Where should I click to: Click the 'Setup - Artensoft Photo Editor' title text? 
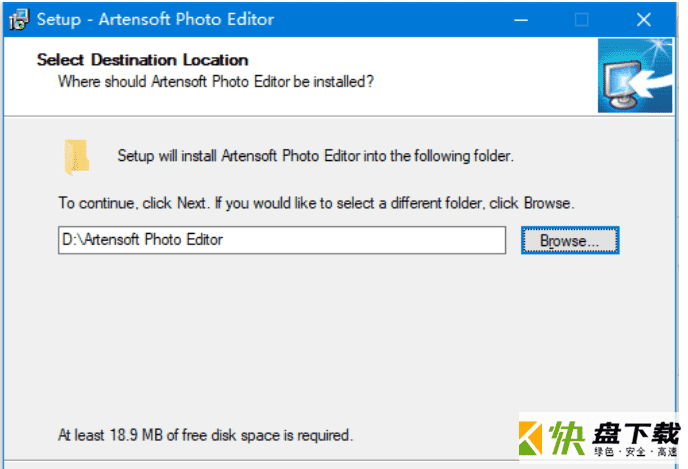coord(155,19)
